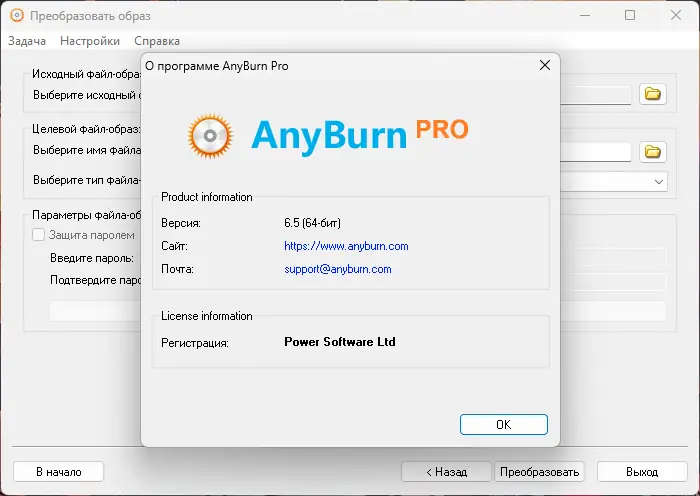The width and height of the screenshot is (700, 496).
Task: Click the О программе AnyBurn Pro title
Action: coord(217,66)
